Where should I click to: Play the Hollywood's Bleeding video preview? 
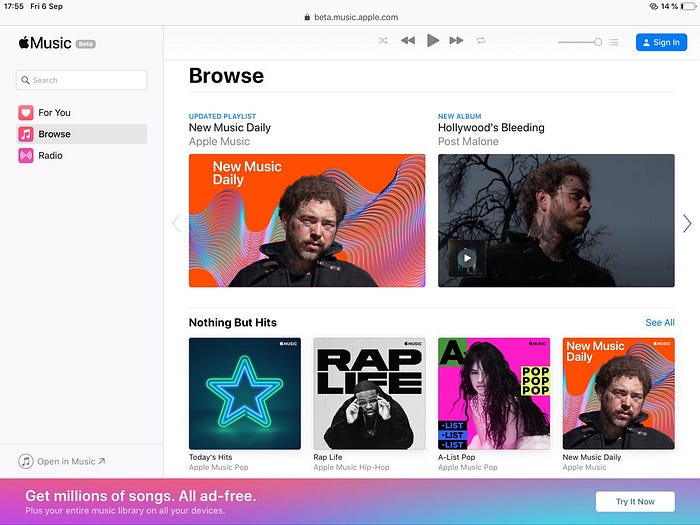click(x=467, y=258)
